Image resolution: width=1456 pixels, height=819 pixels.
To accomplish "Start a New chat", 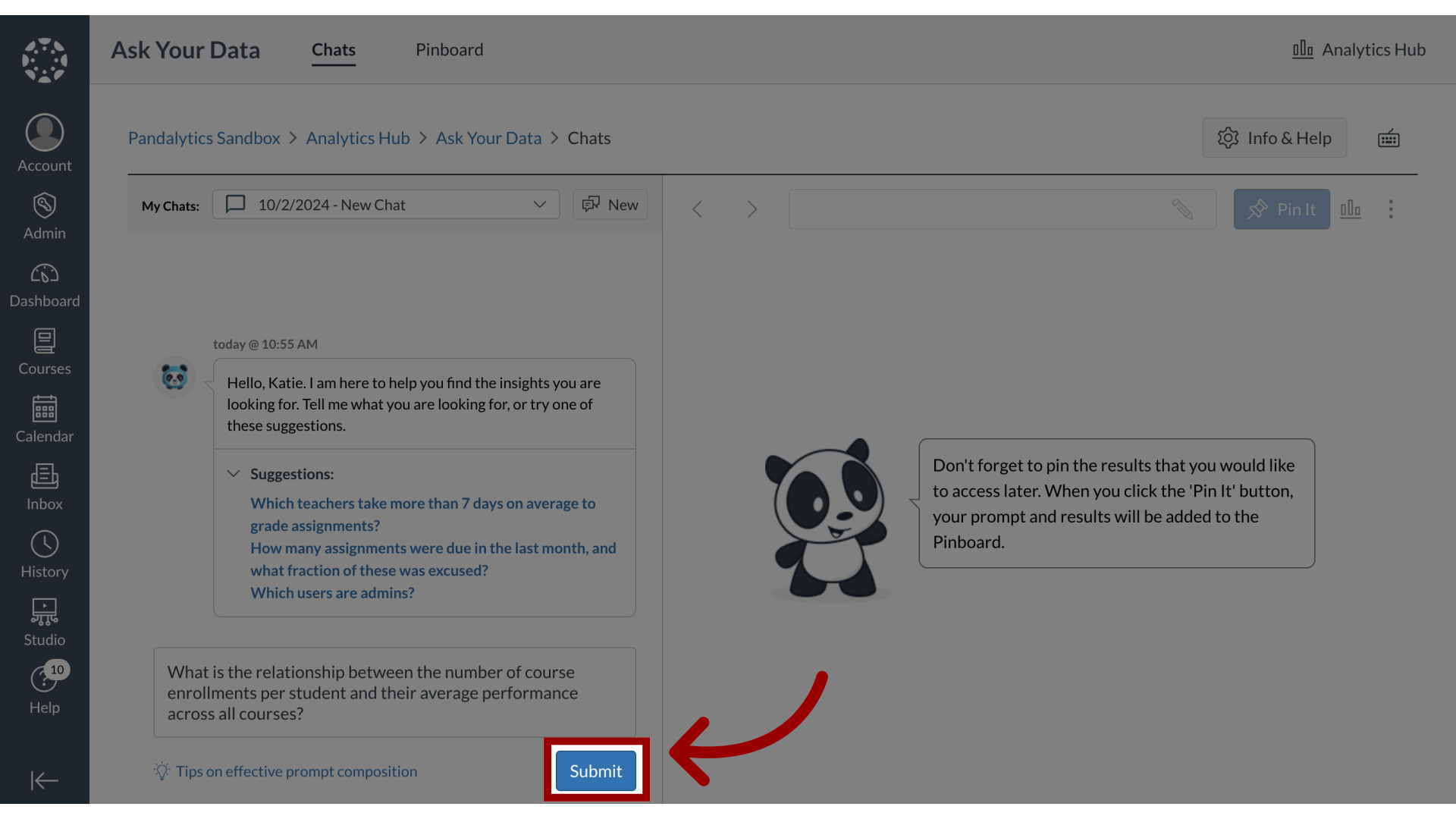I will 609,205.
